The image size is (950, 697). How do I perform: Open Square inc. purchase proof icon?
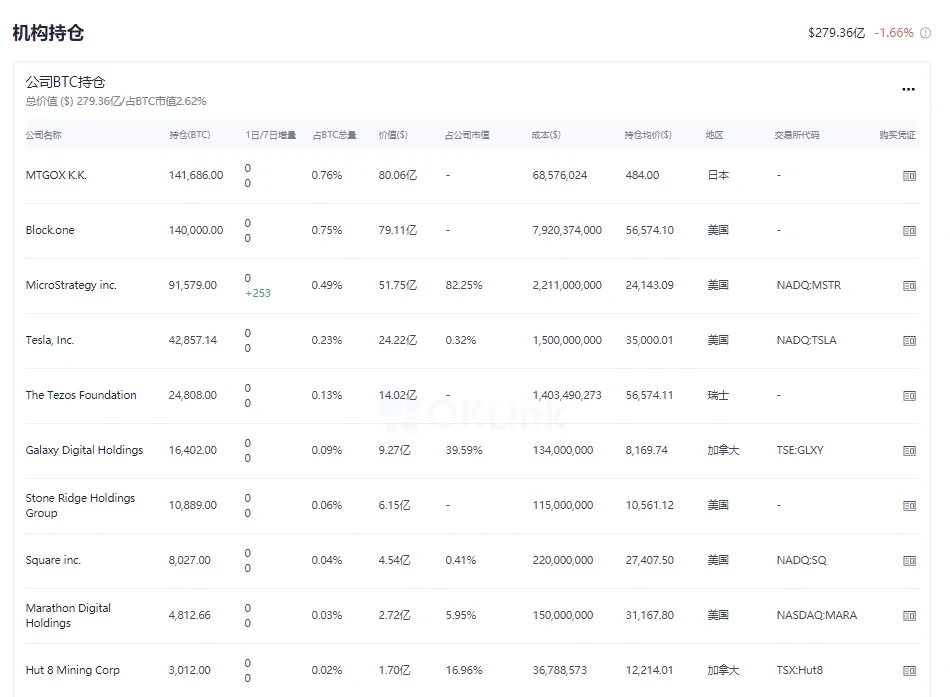(909, 561)
